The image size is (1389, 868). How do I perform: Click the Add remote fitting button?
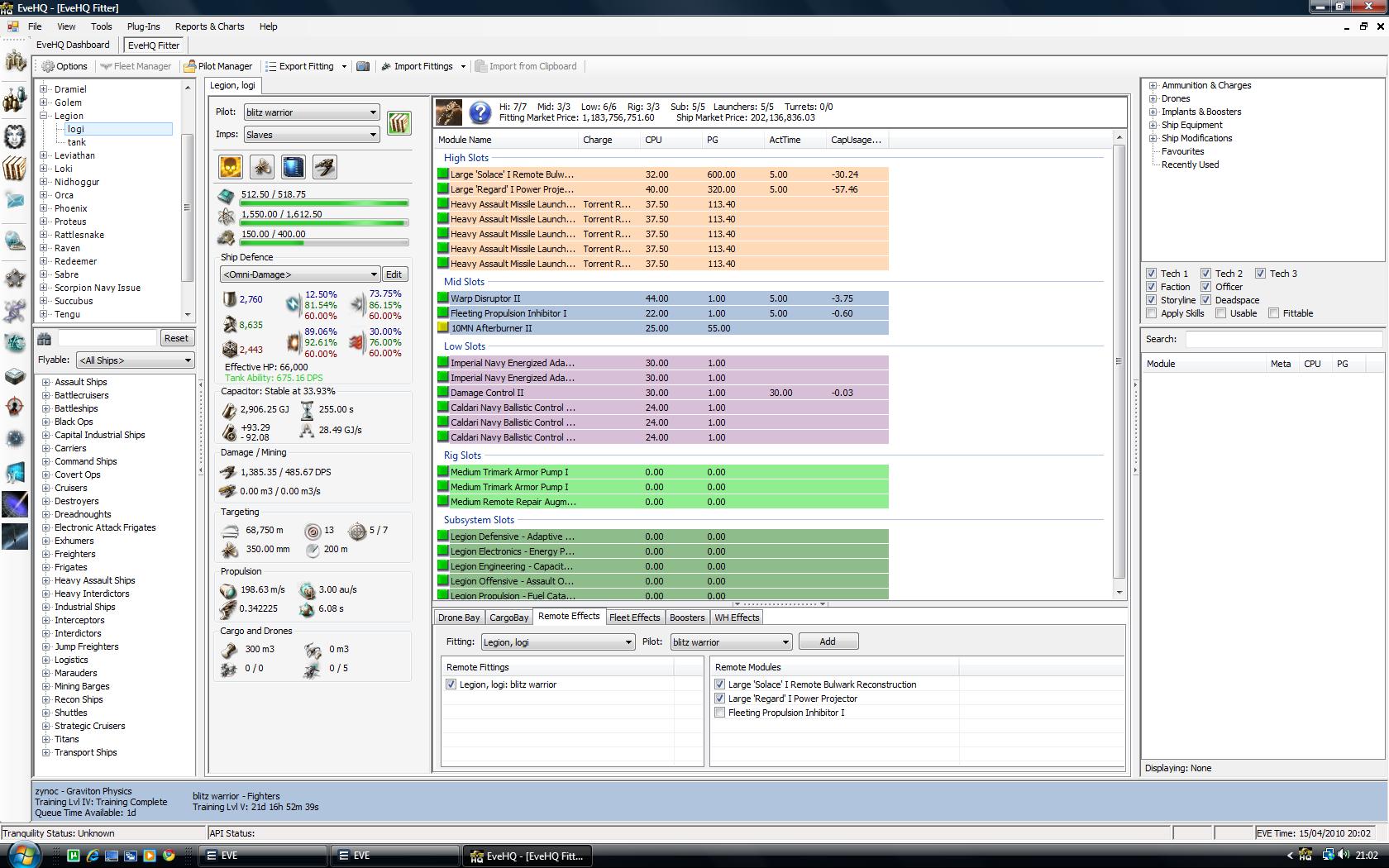(828, 641)
